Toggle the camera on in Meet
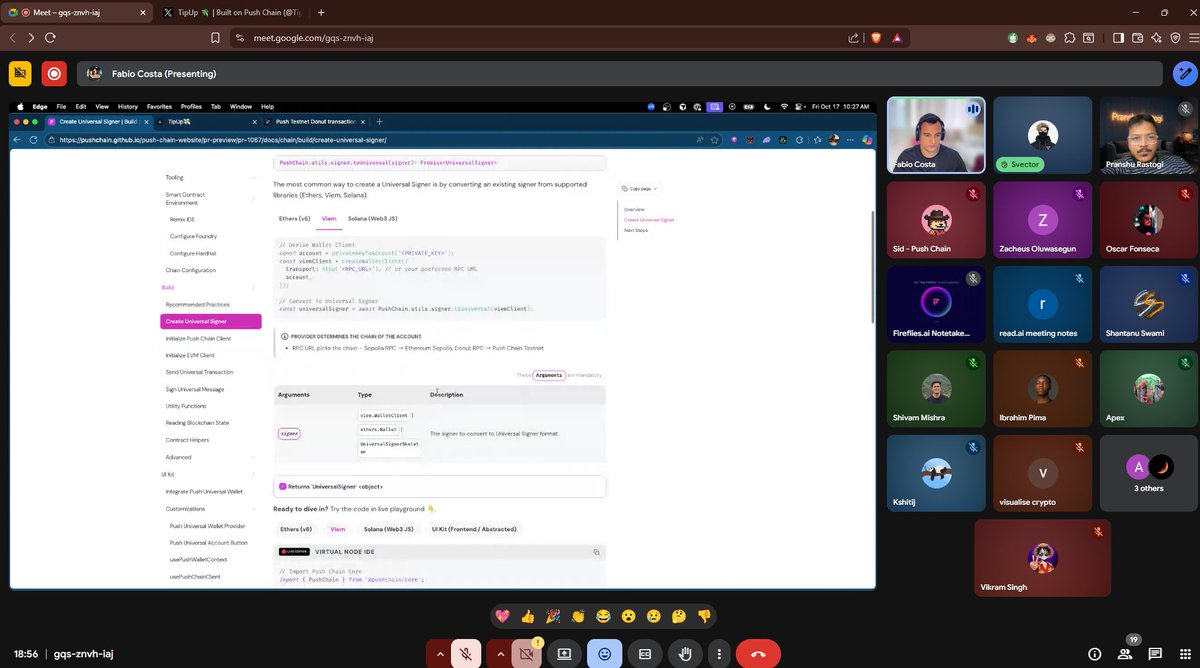Screen dimensions: 1200x668 click(x=525, y=654)
